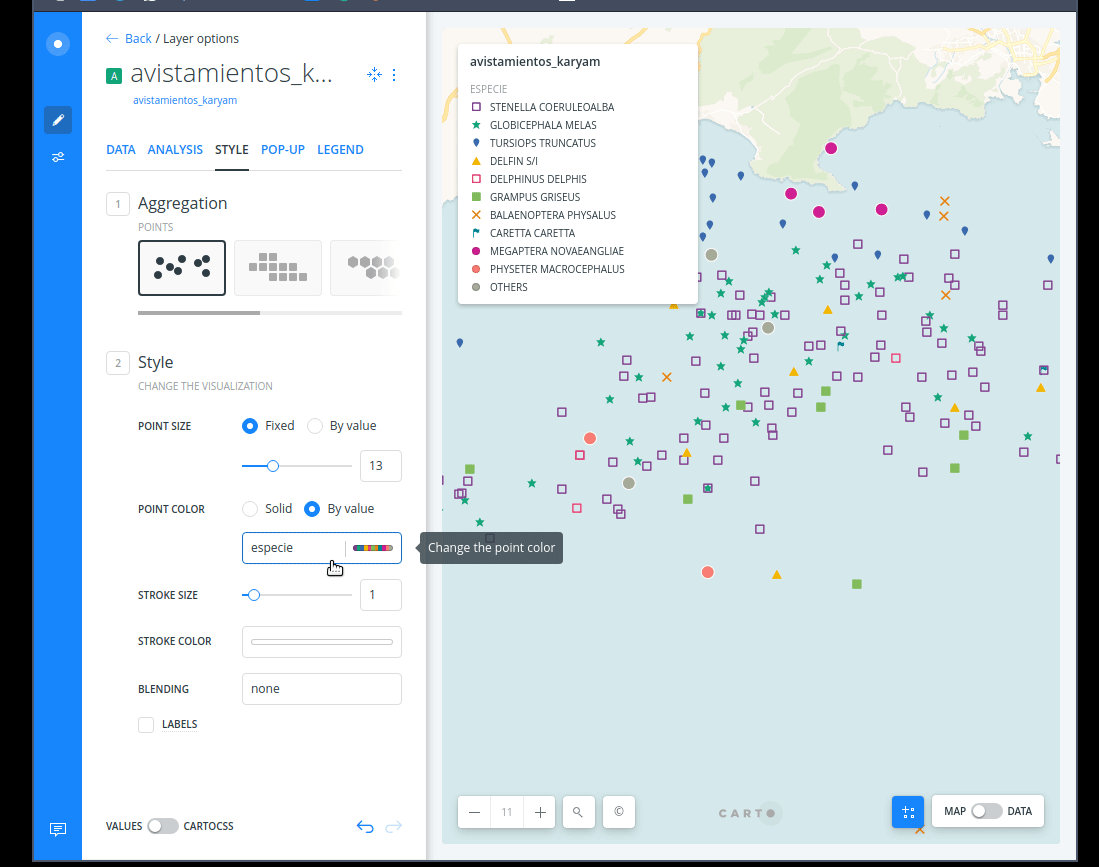The image size is (1099, 867).
Task: Click CARETTA CARETTA legend entry
Action: [x=524, y=233]
